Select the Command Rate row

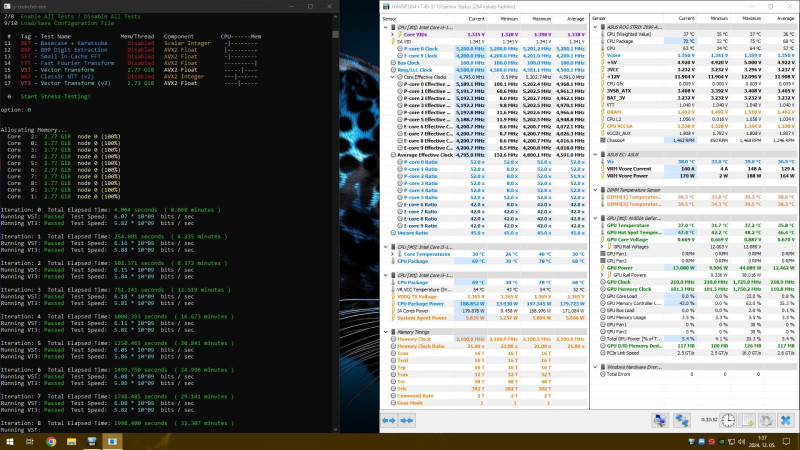485,396
